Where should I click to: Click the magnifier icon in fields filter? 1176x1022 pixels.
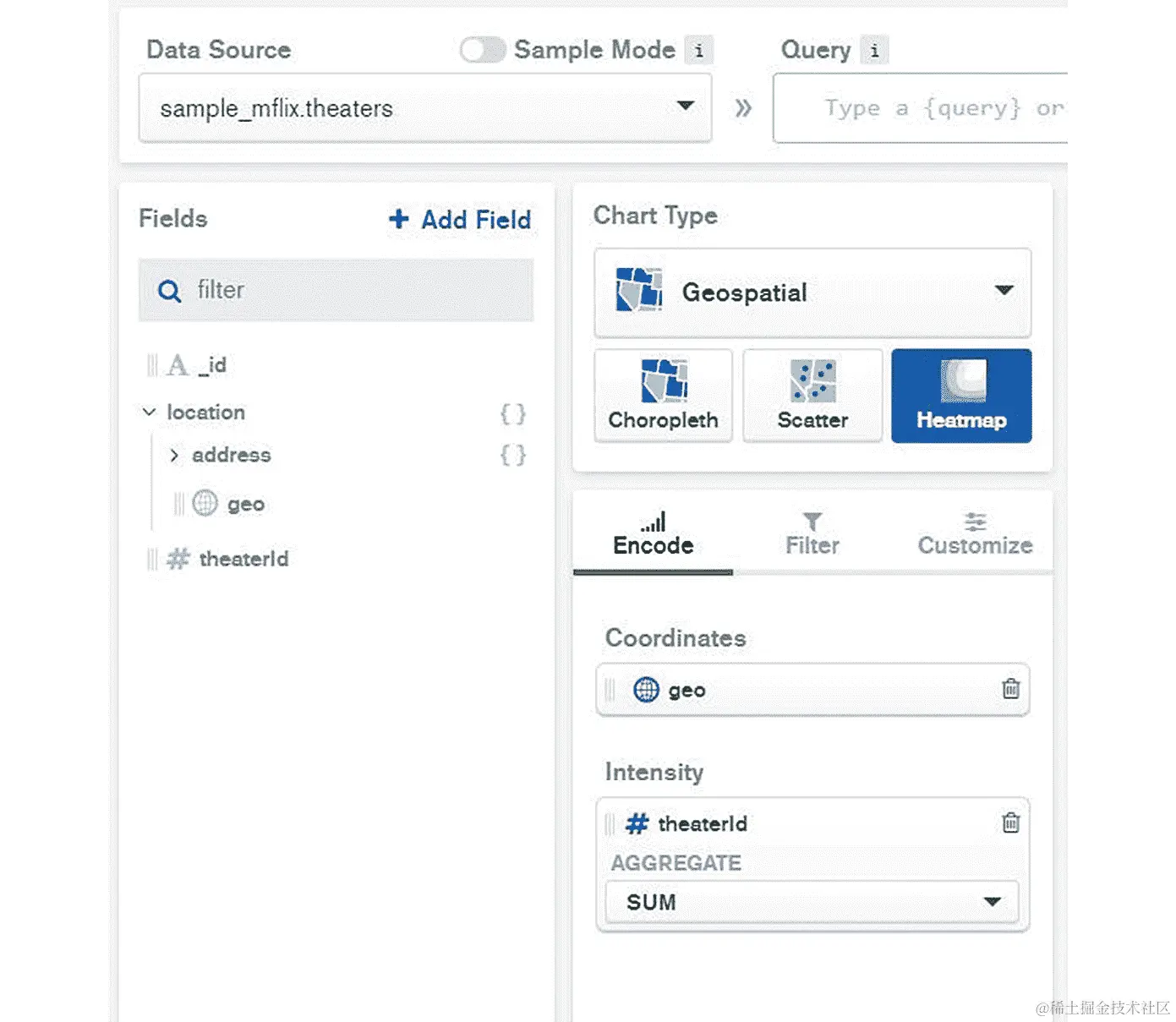coord(169,291)
